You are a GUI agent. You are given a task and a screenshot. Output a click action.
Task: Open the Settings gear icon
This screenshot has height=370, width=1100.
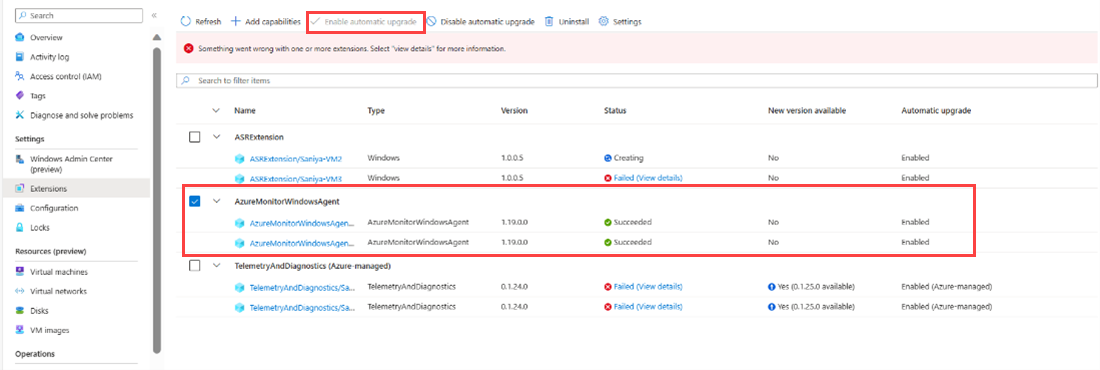coord(603,22)
